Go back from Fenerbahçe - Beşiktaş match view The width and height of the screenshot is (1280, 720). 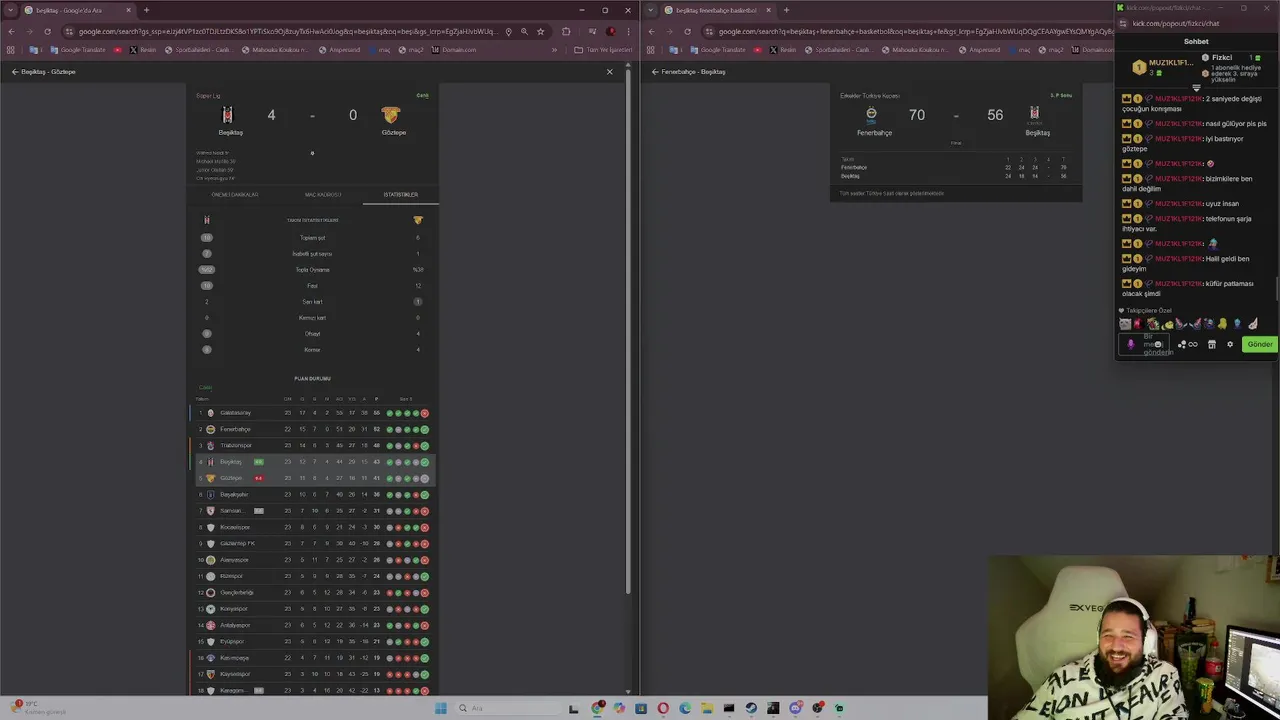coord(655,72)
